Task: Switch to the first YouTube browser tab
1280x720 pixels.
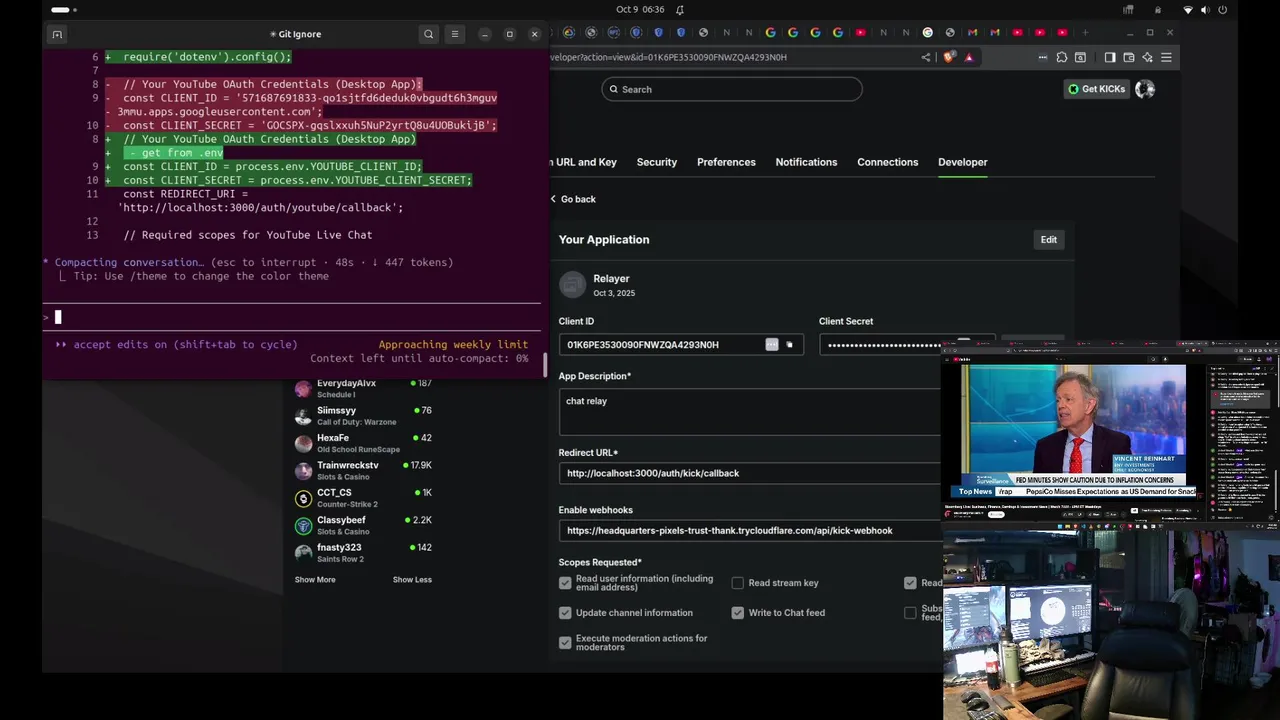Action: [x=860, y=33]
